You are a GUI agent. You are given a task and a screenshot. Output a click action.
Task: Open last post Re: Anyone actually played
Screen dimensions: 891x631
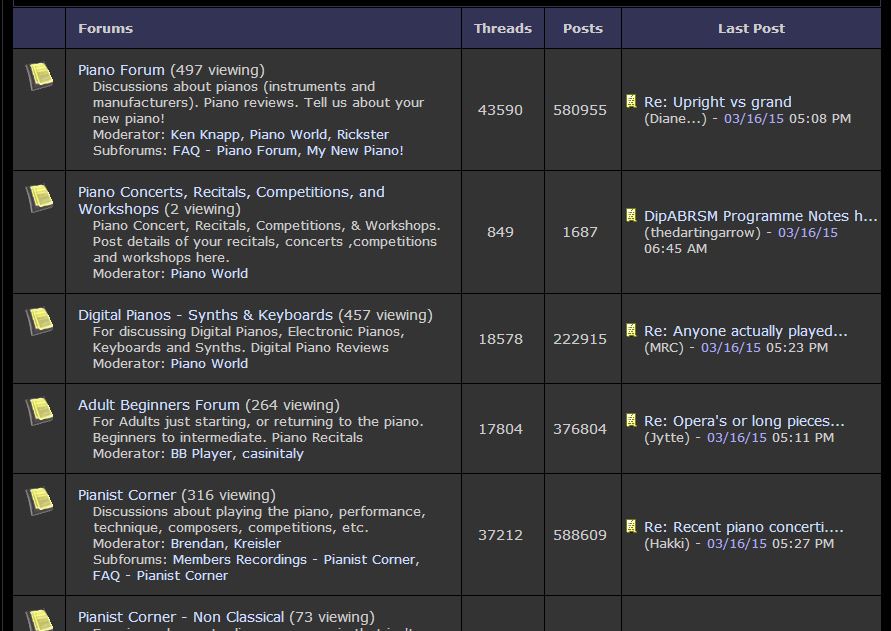[x=746, y=331]
